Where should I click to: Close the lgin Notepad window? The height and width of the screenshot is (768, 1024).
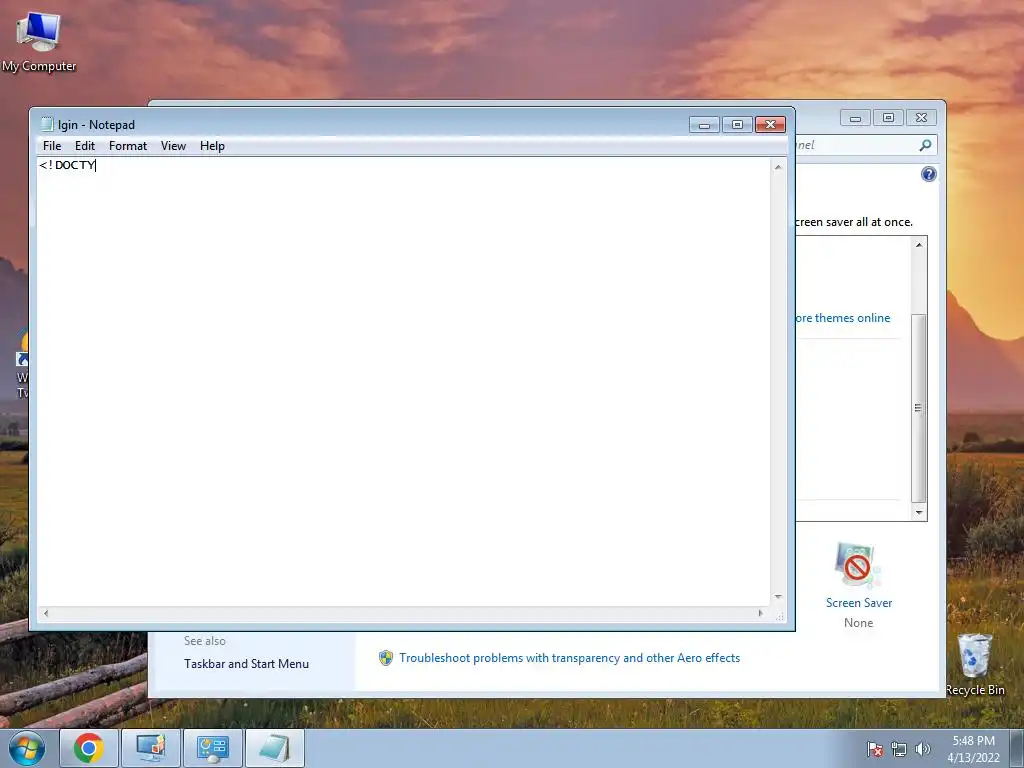771,124
